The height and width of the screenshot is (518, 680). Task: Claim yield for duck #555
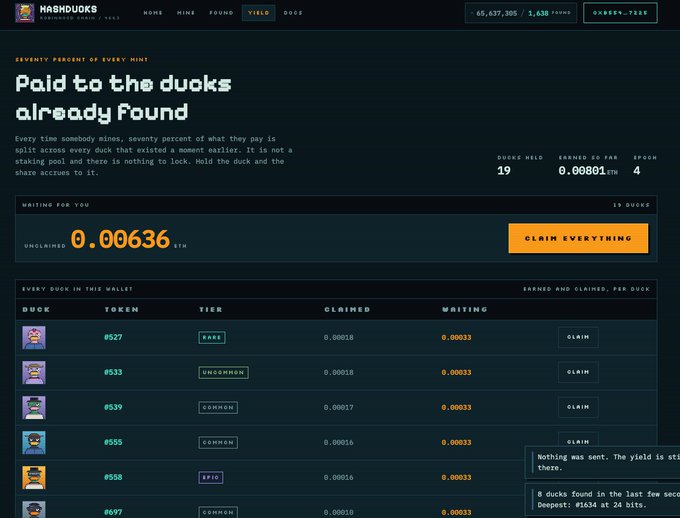pos(578,439)
